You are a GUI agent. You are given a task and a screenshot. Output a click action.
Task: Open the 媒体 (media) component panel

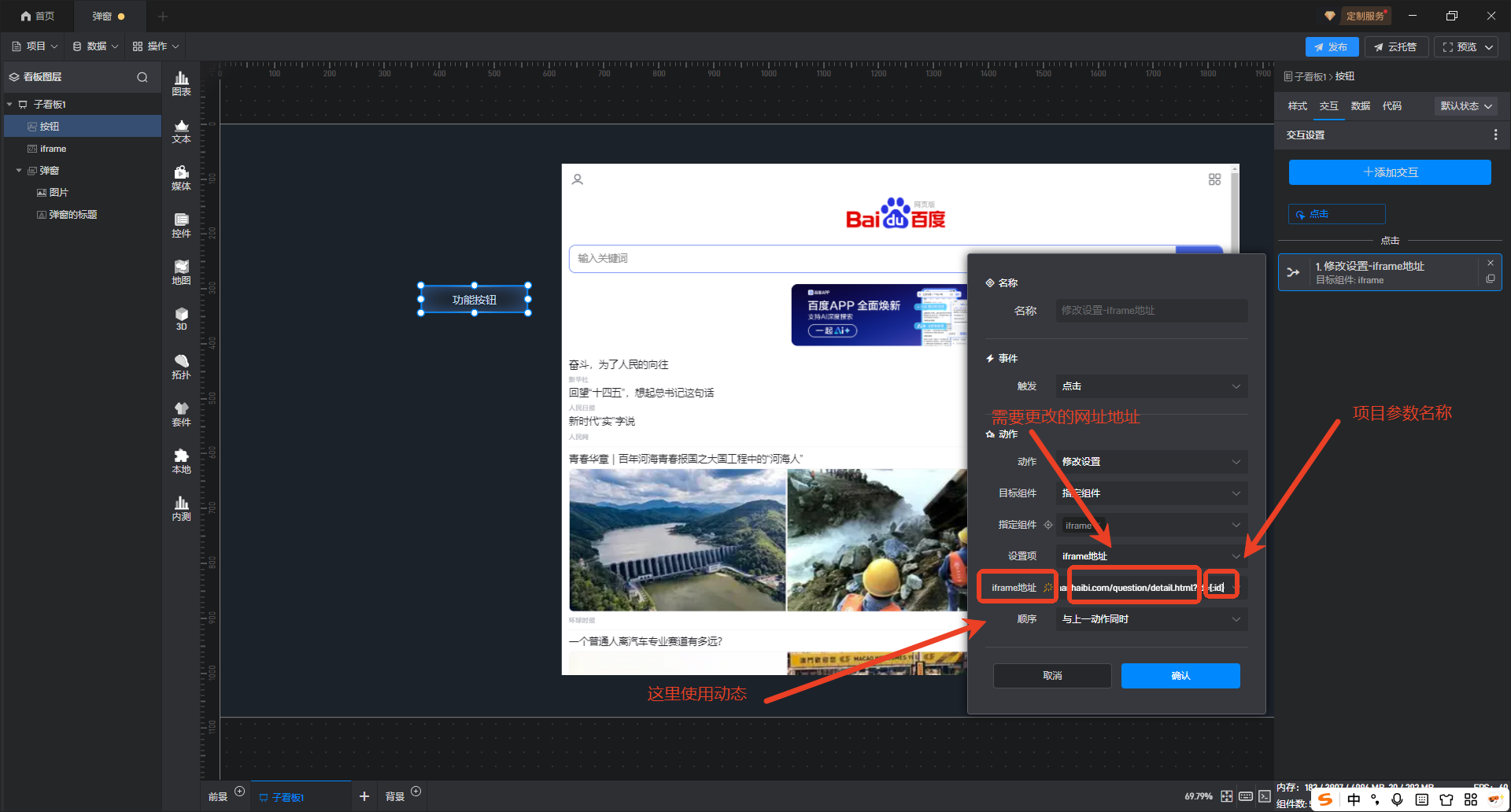181,178
